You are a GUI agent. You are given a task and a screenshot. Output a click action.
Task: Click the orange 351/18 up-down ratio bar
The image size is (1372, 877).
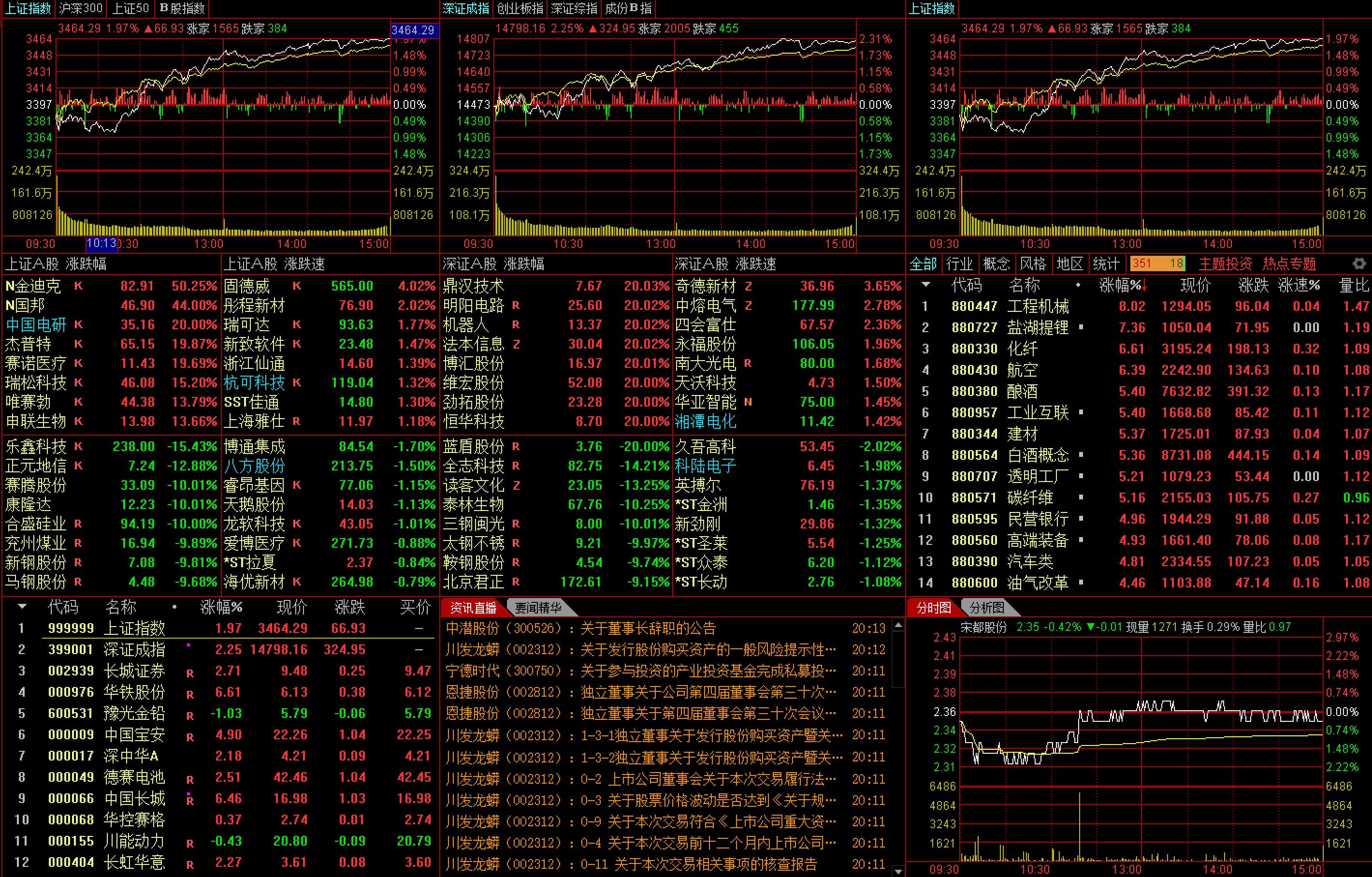pyautogui.click(x=1157, y=264)
